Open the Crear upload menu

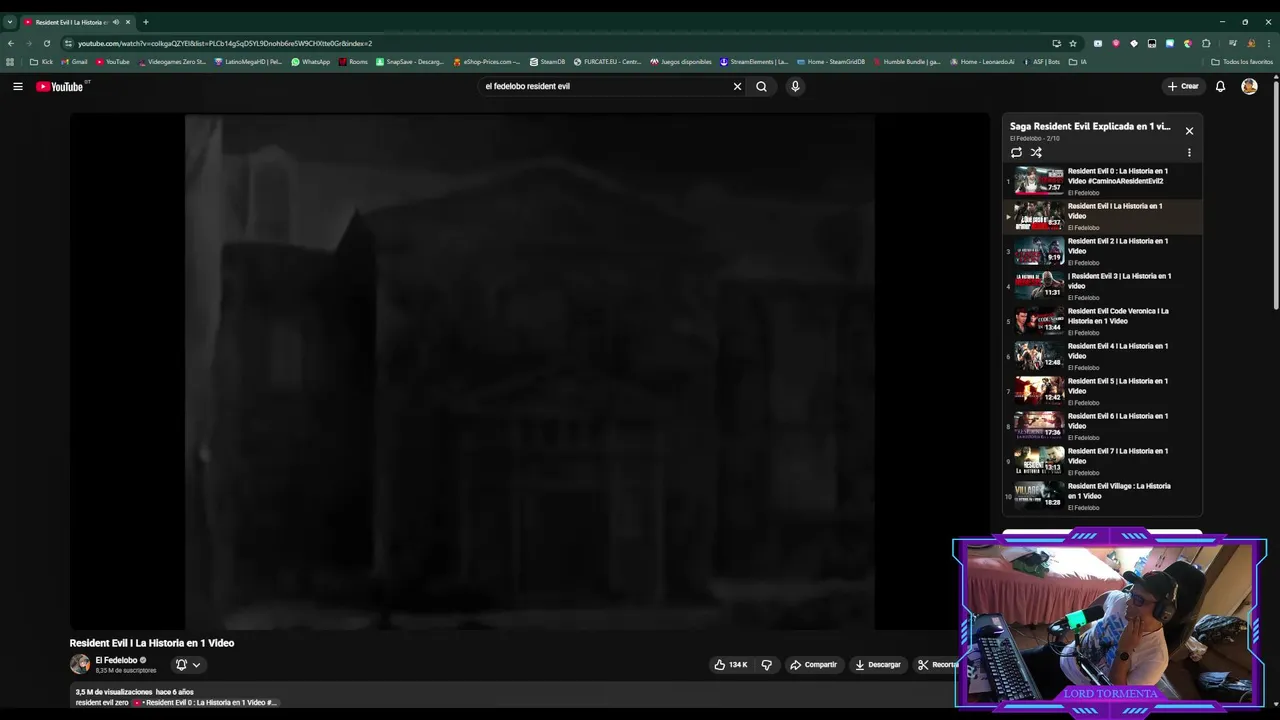tap(1183, 86)
